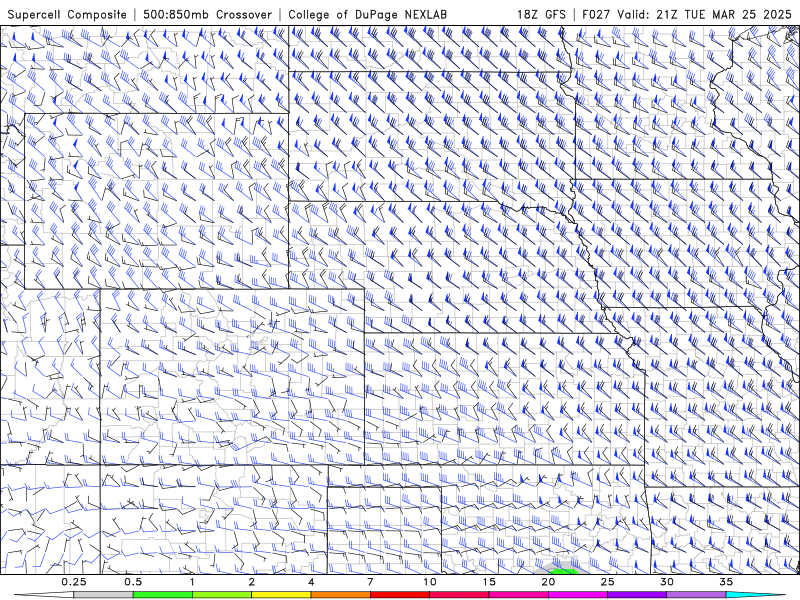
Task: Select the magenta legend segment between 20 and 25
Action: coord(578,595)
